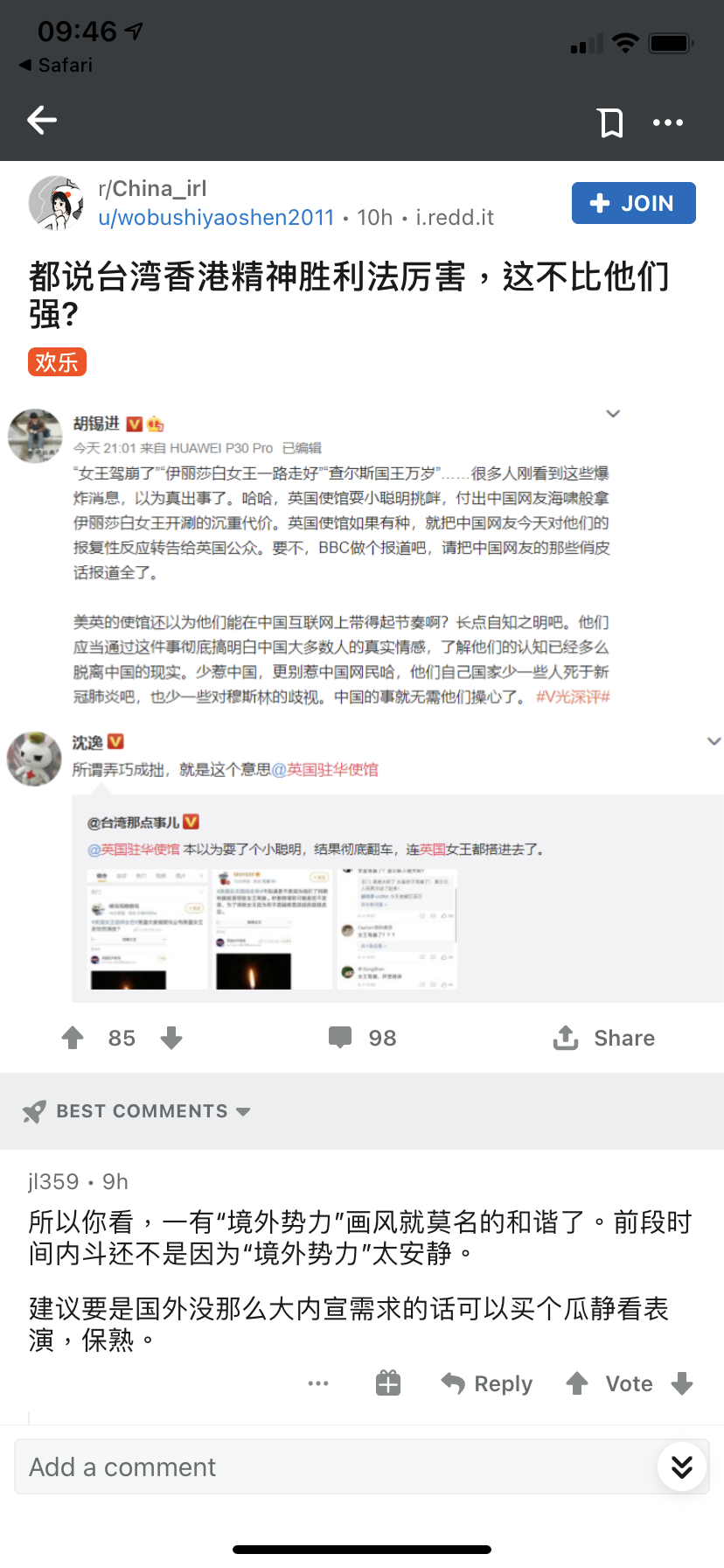Reply to jl359's comment

(x=487, y=1383)
